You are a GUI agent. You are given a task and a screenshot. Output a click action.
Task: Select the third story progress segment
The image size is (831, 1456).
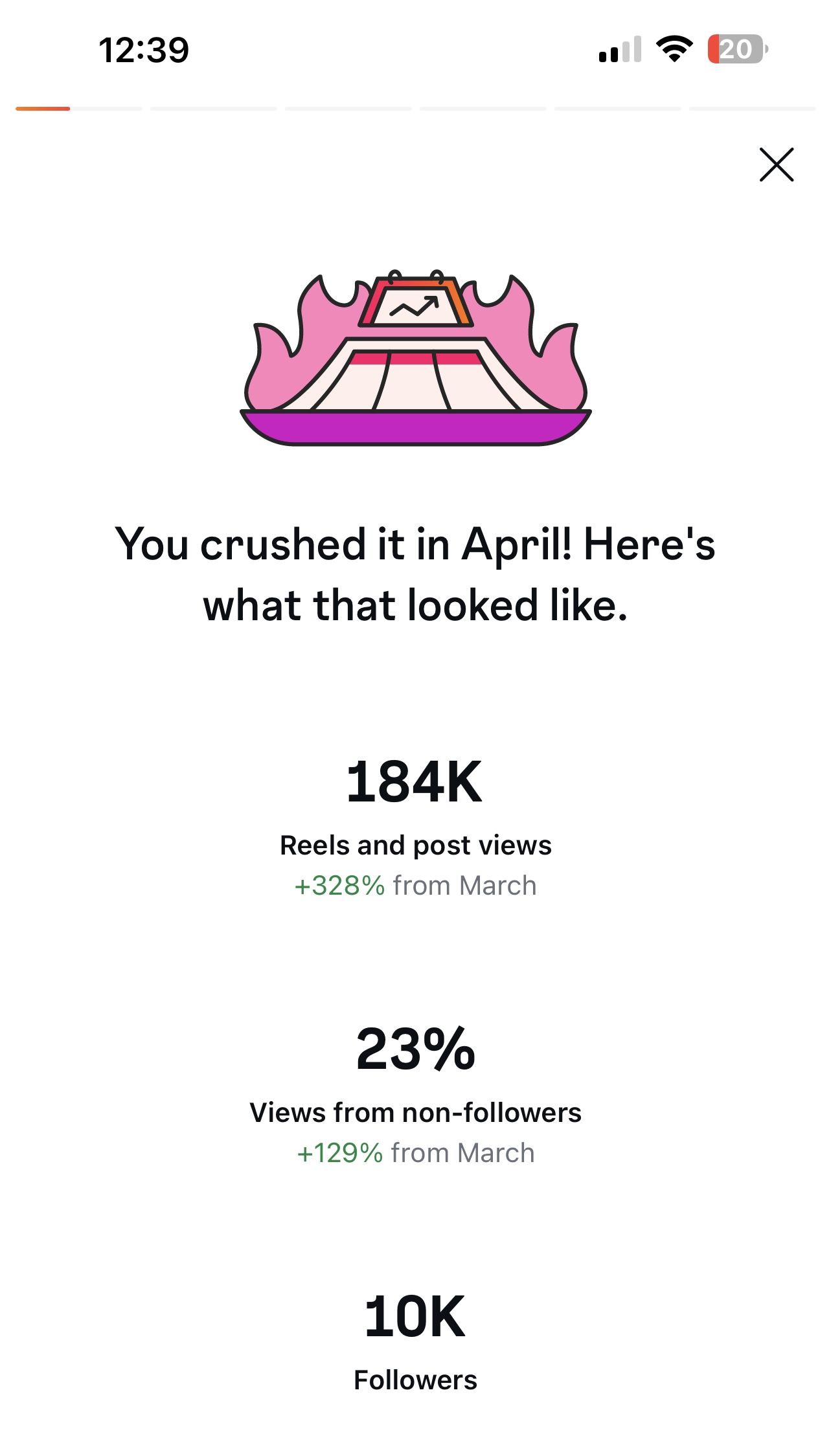coord(348,109)
